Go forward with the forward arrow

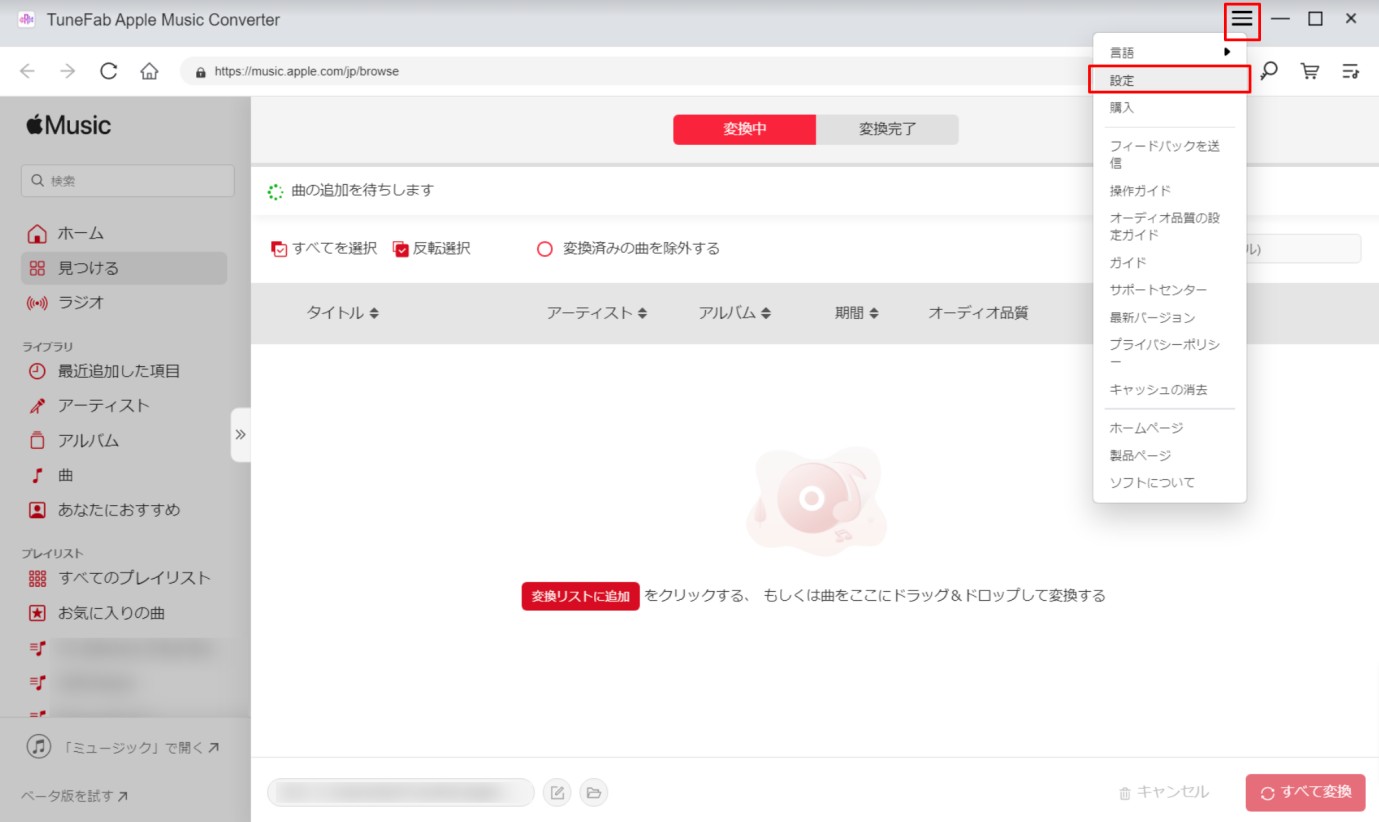(68, 71)
